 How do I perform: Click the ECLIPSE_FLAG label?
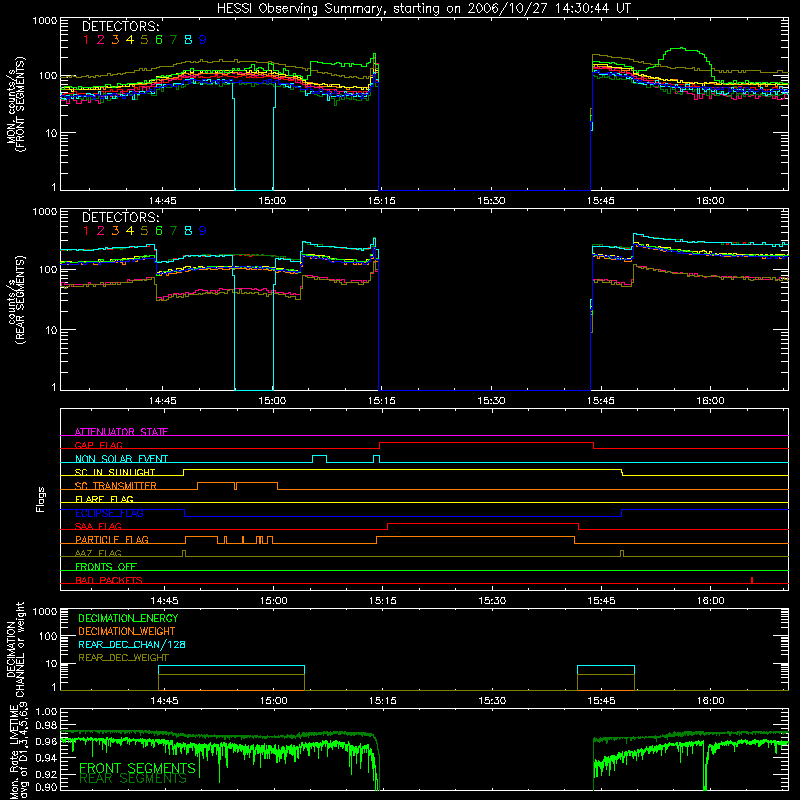(109, 513)
